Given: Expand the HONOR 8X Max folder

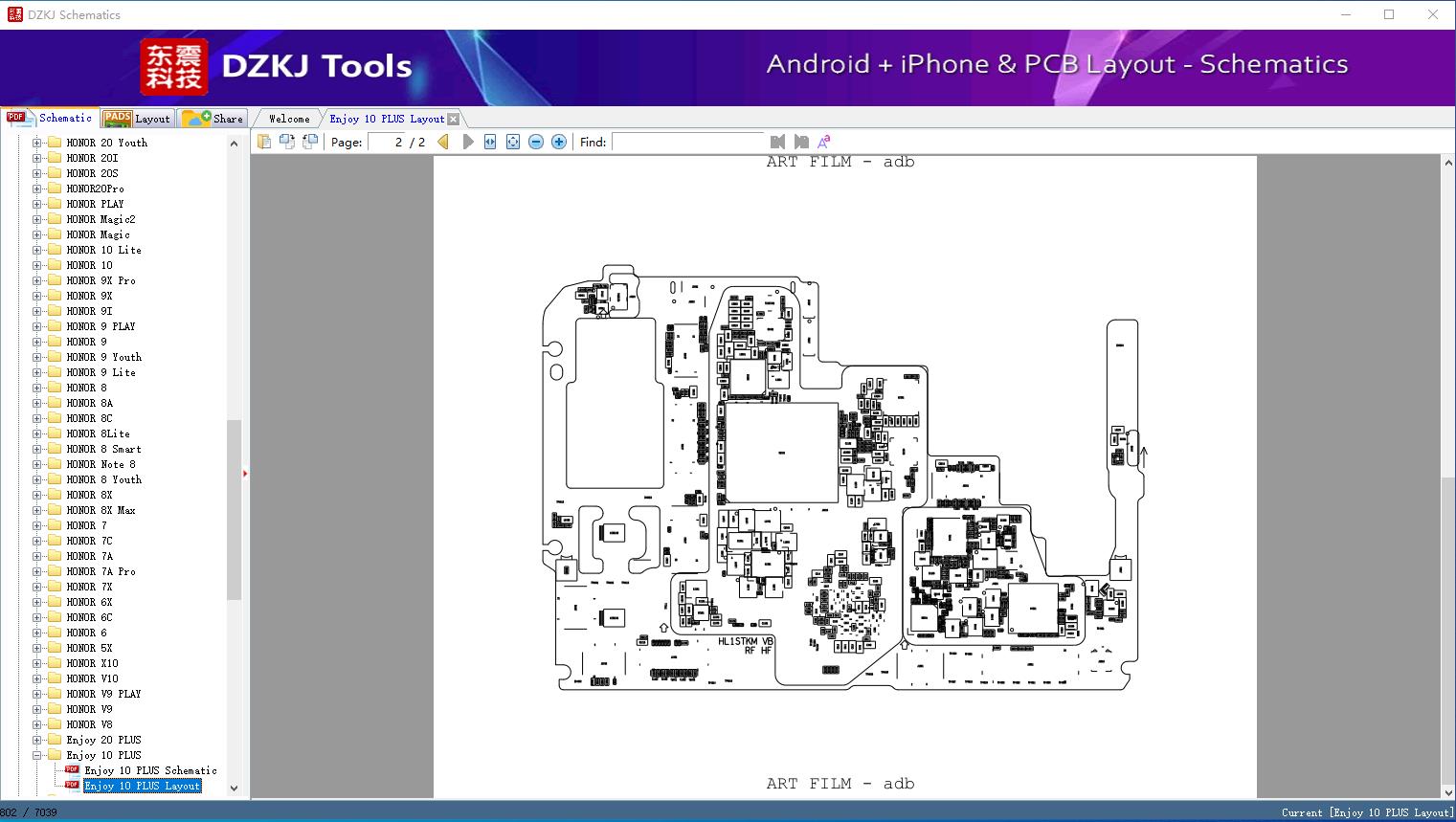Looking at the screenshot, I should click(x=37, y=510).
